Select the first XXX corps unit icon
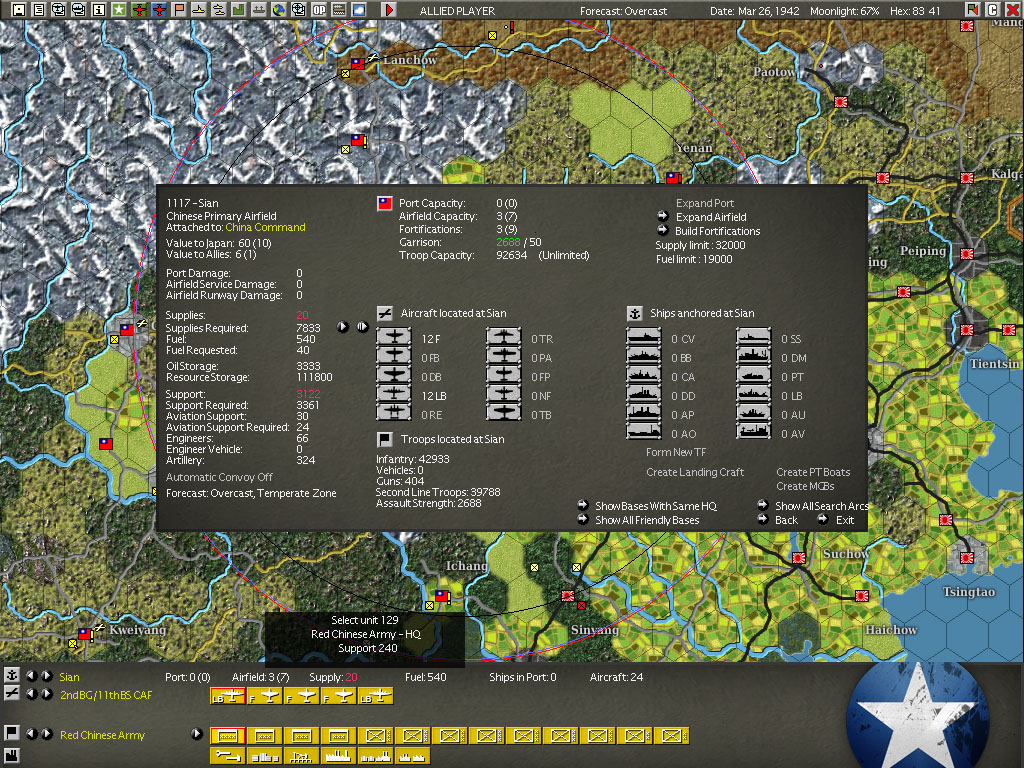Viewport: 1024px width, 768px height. [264, 735]
